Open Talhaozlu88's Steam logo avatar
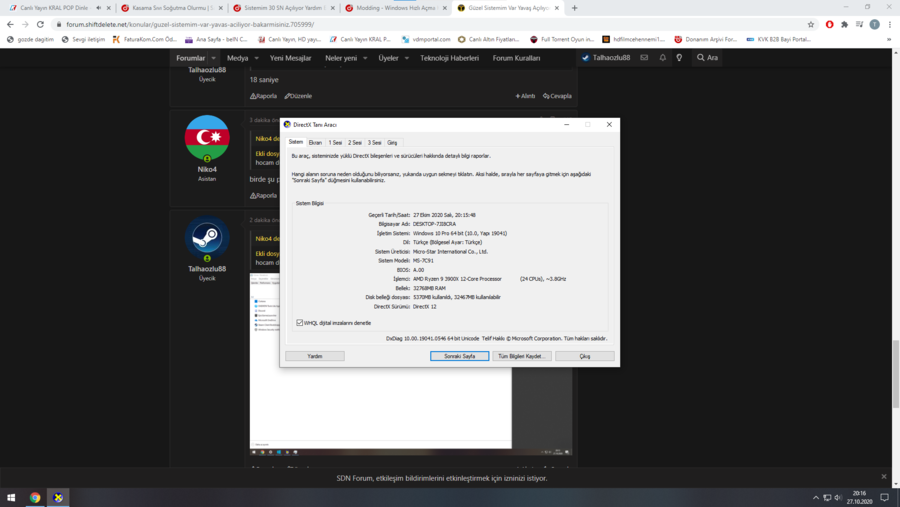900x507 pixels. 207,237
